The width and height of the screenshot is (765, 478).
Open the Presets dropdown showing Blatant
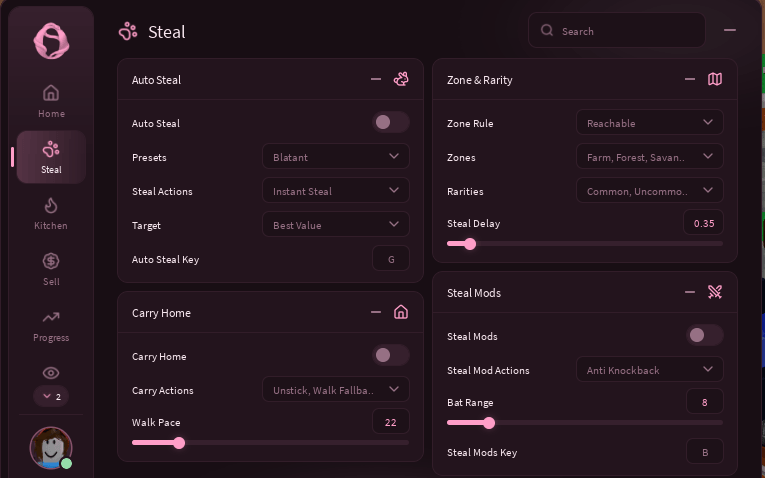click(x=336, y=157)
